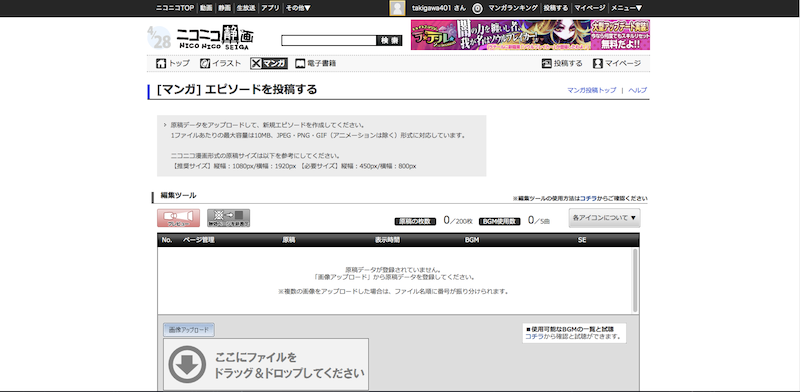The height and width of the screenshot is (392, 800).
Task: Click the file drag-and-drop upload area
Action: 266,364
